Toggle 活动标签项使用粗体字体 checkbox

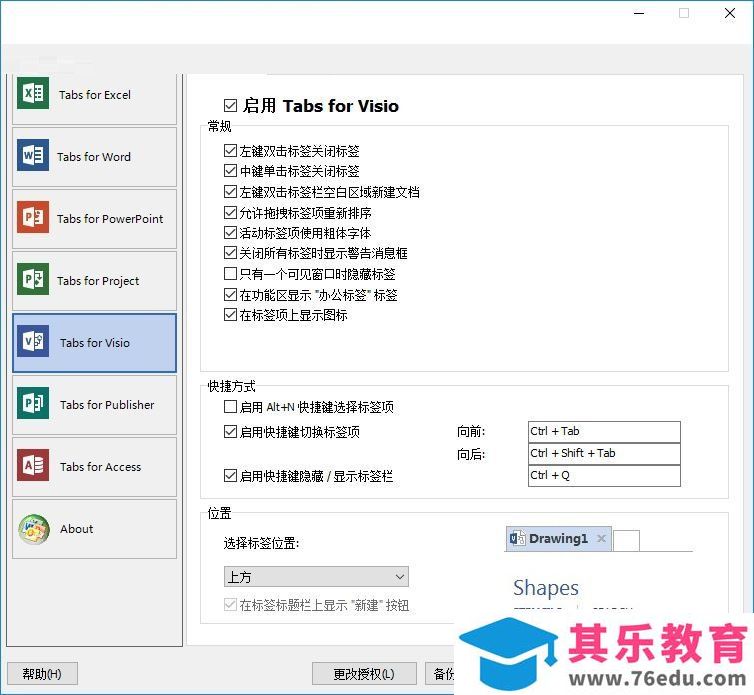(x=230, y=233)
